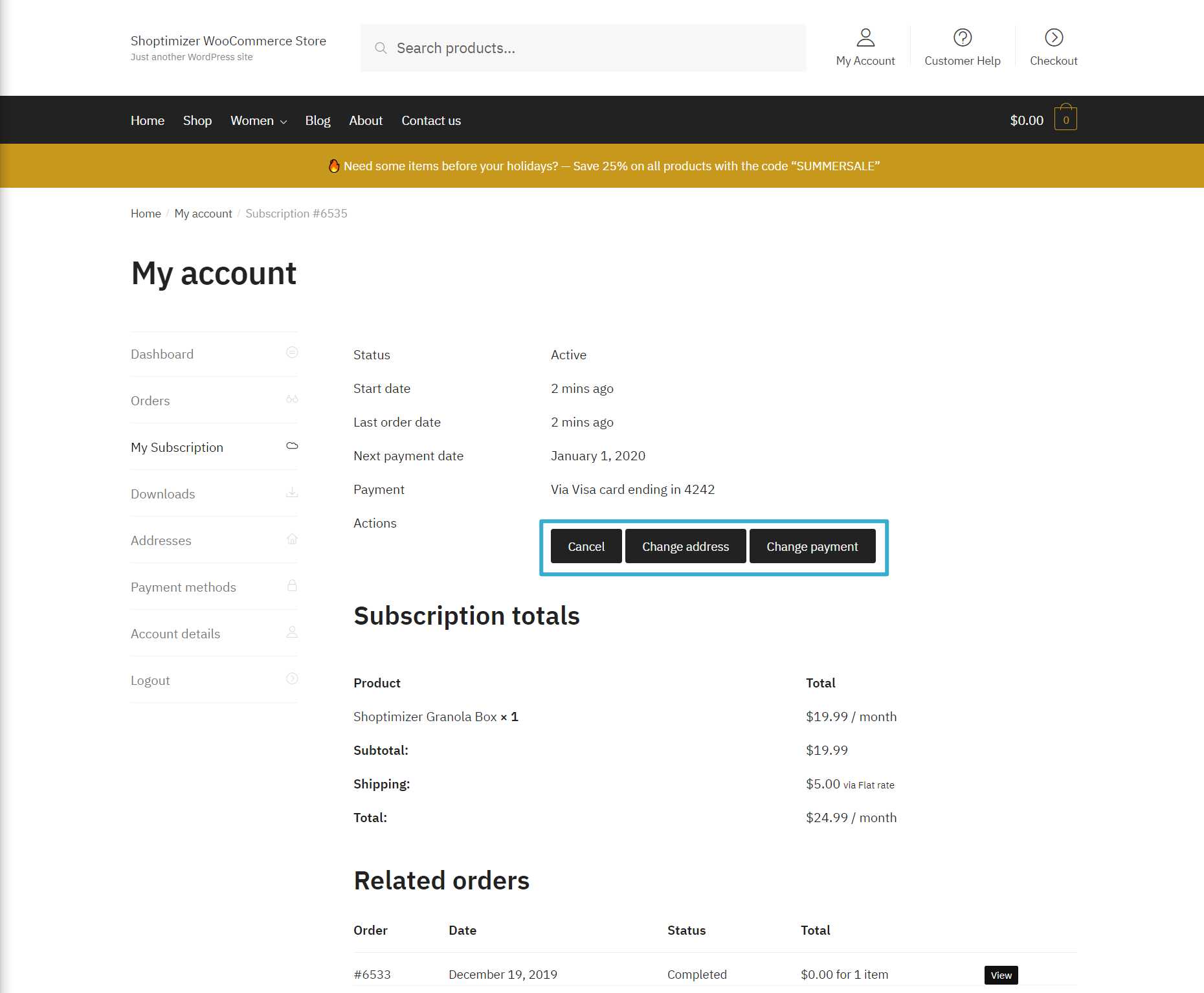Click the $5.00 via Flat rate shipping value
1204x993 pixels.
coord(850,784)
